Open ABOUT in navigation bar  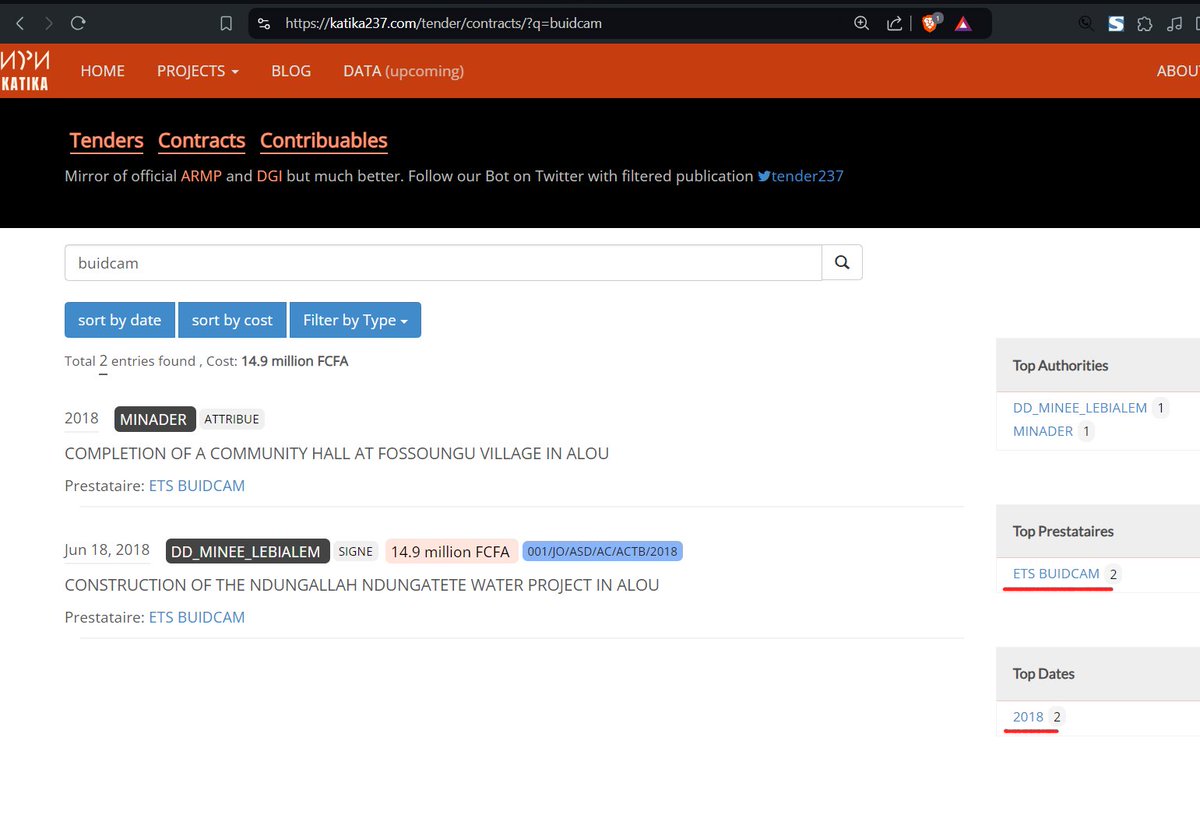tap(1178, 71)
